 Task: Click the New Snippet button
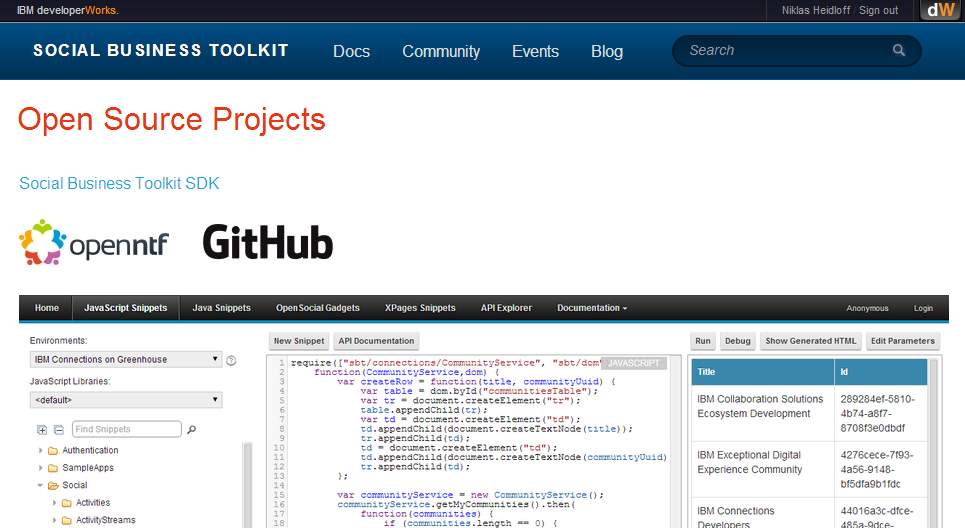click(x=299, y=341)
